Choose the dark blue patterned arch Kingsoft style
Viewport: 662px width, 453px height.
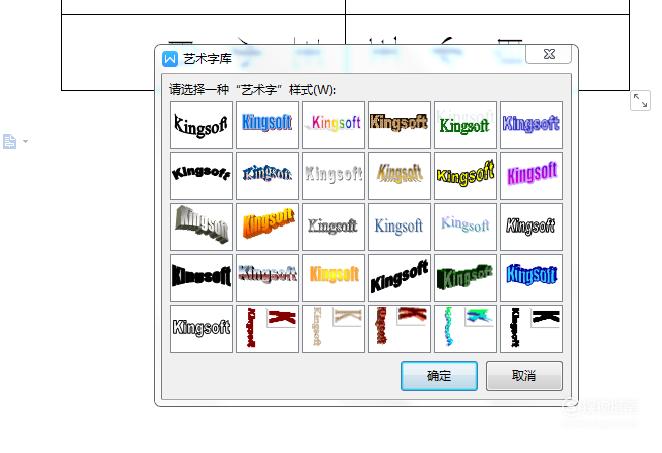[267, 176]
